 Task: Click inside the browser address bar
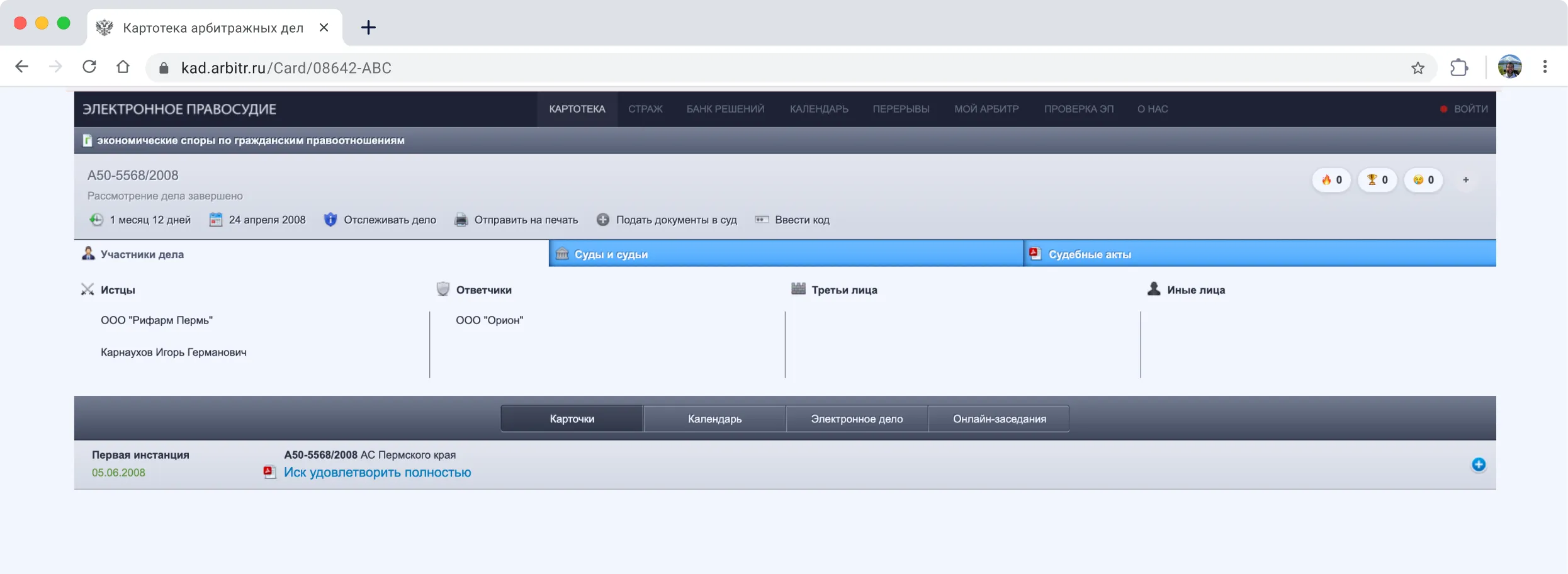tap(441, 67)
